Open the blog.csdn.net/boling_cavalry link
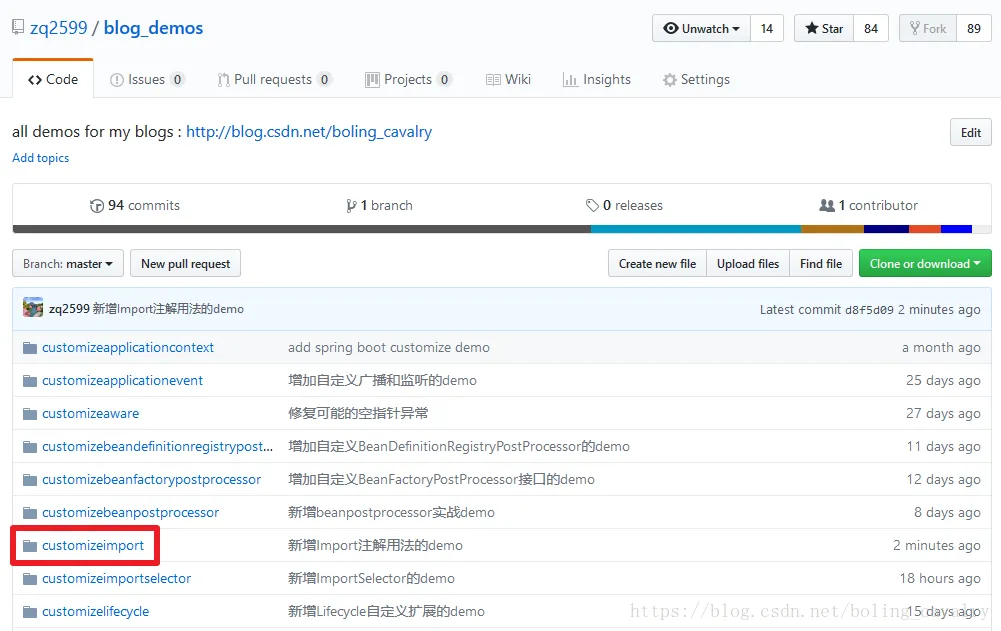Image resolution: width=1001 pixels, height=631 pixels. click(309, 132)
